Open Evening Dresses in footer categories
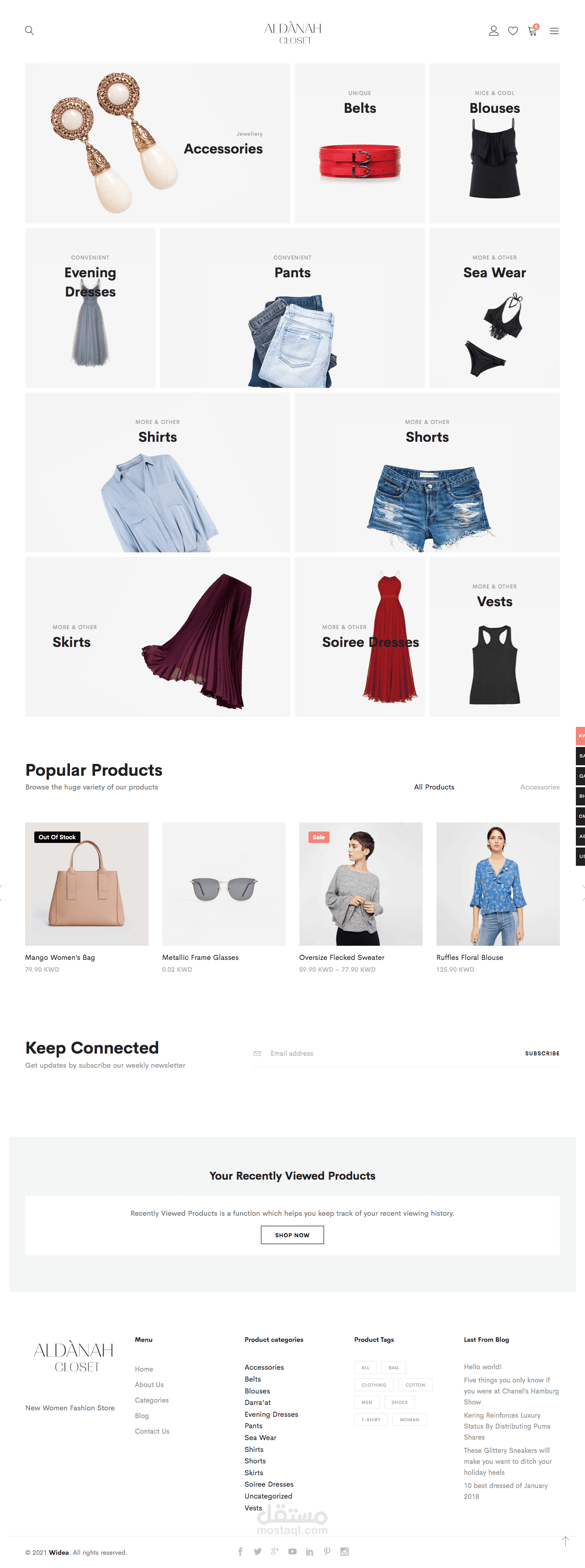This screenshot has width=585, height=1568. (x=271, y=1414)
